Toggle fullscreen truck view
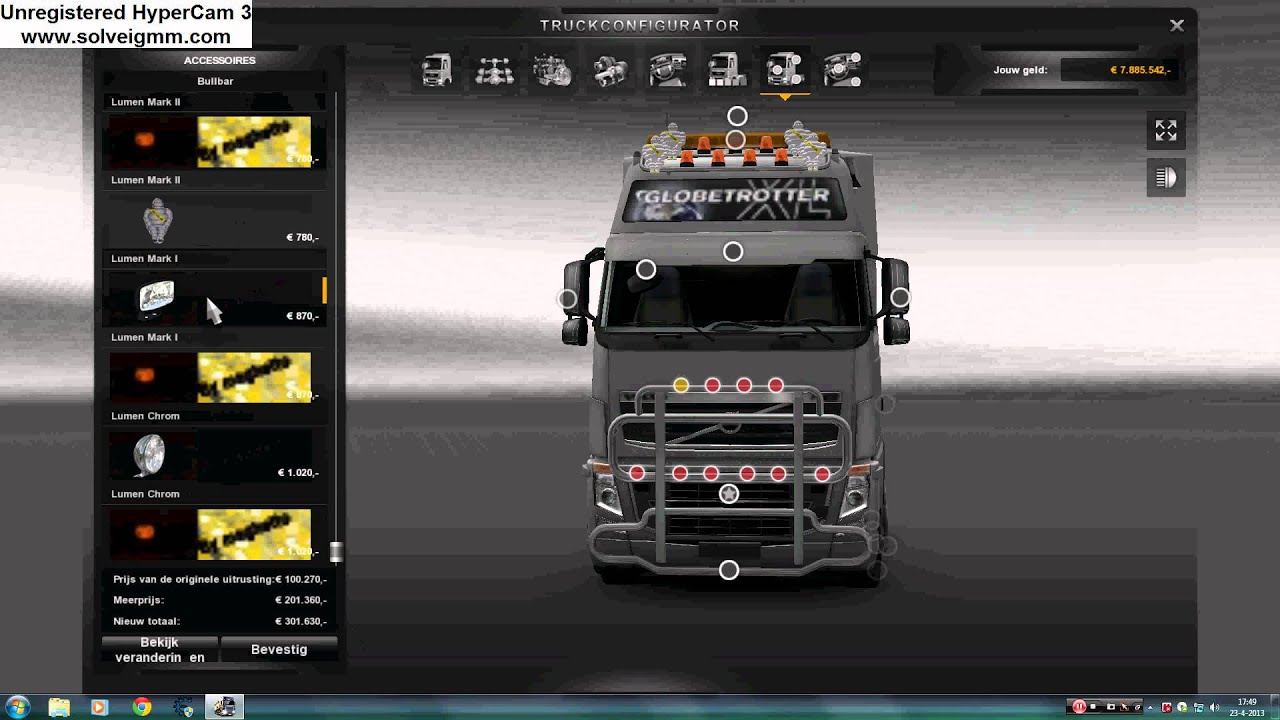Screen dimensions: 1280x720 coord(1166,130)
